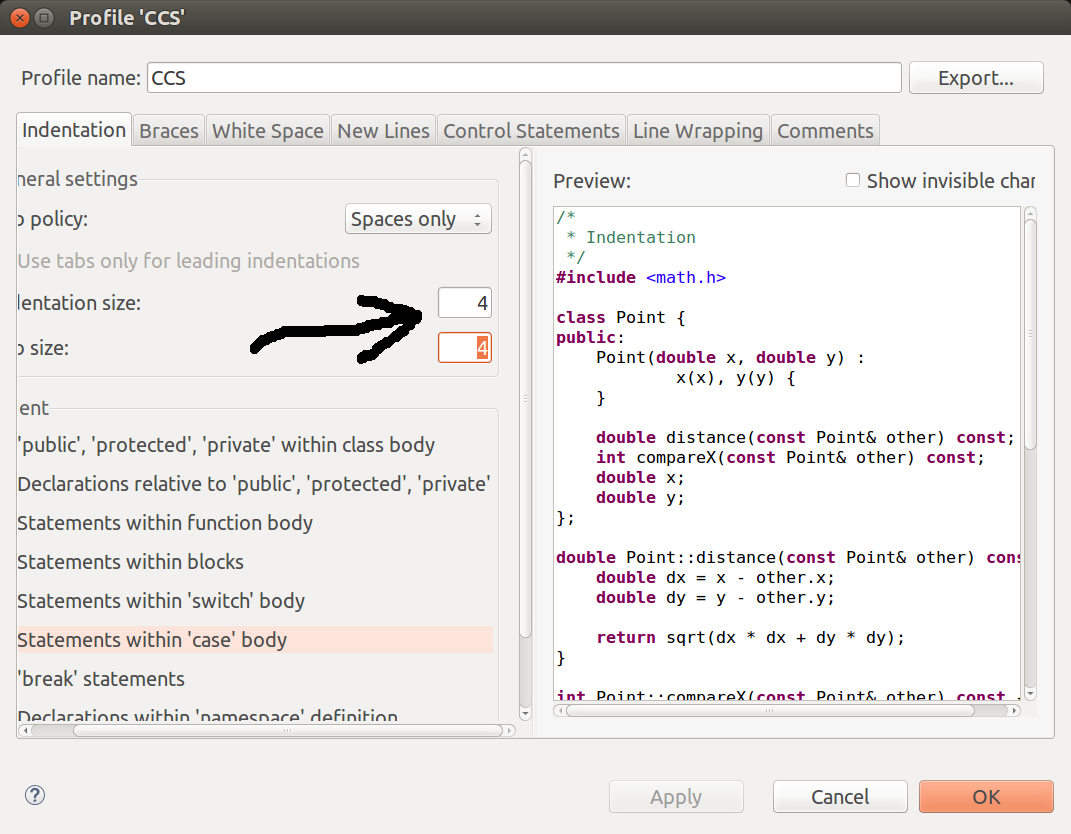The image size is (1071, 834).
Task: Open the help icon in bottom left corner
Action: pyautogui.click(x=34, y=795)
